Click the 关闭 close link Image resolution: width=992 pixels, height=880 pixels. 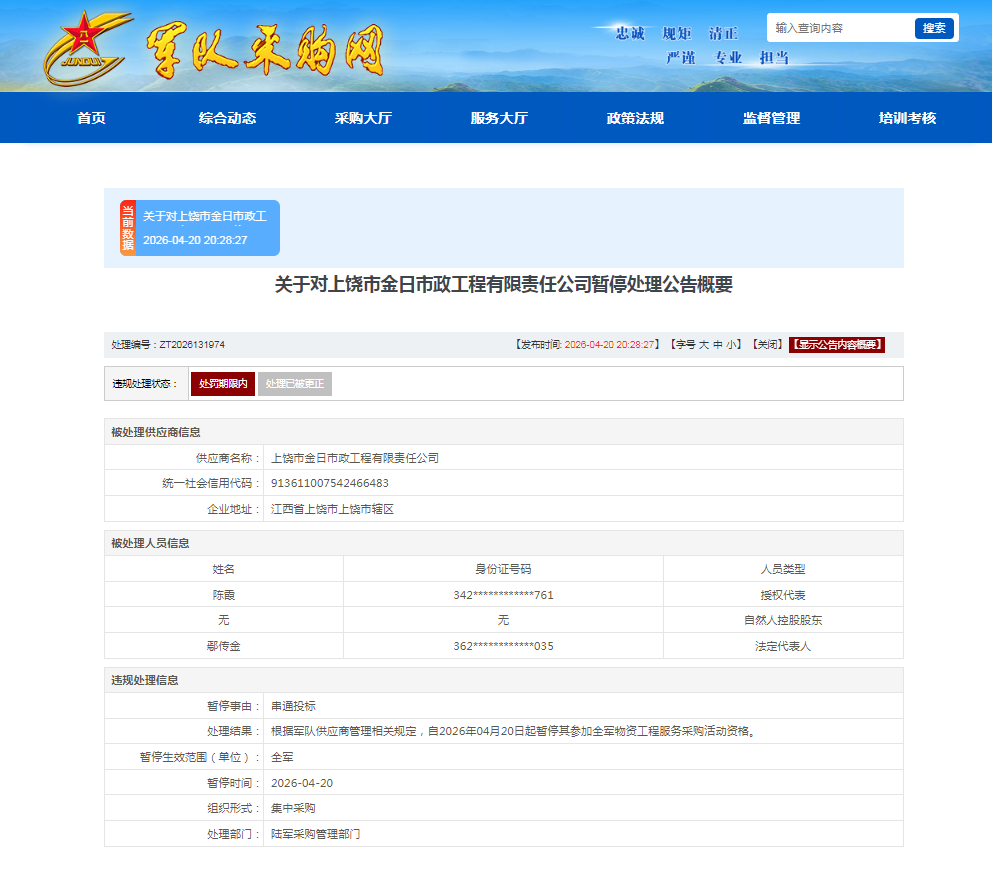pos(767,345)
